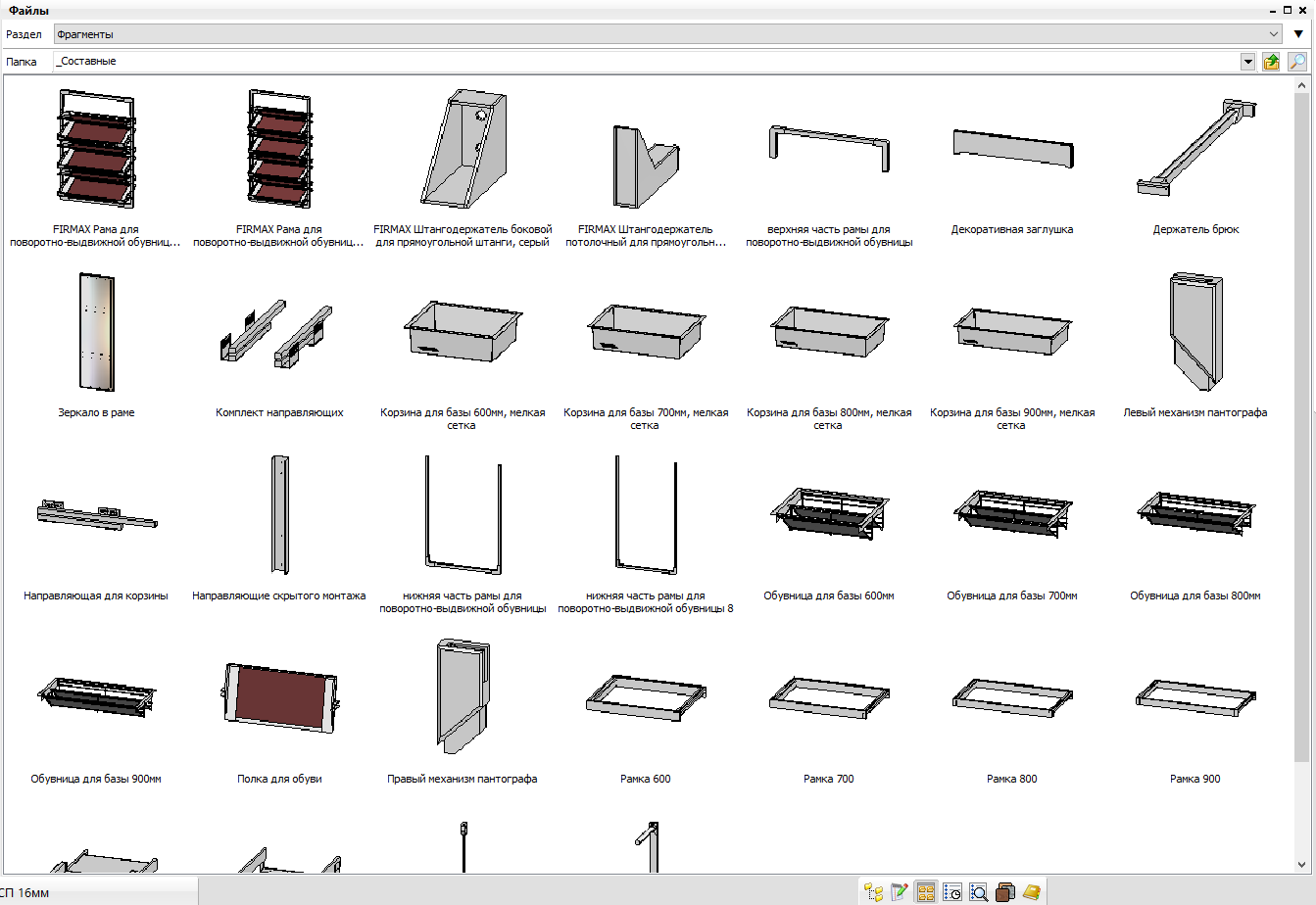Open the folder tree structure view
The width and height of the screenshot is (1316, 905).
(x=873, y=891)
